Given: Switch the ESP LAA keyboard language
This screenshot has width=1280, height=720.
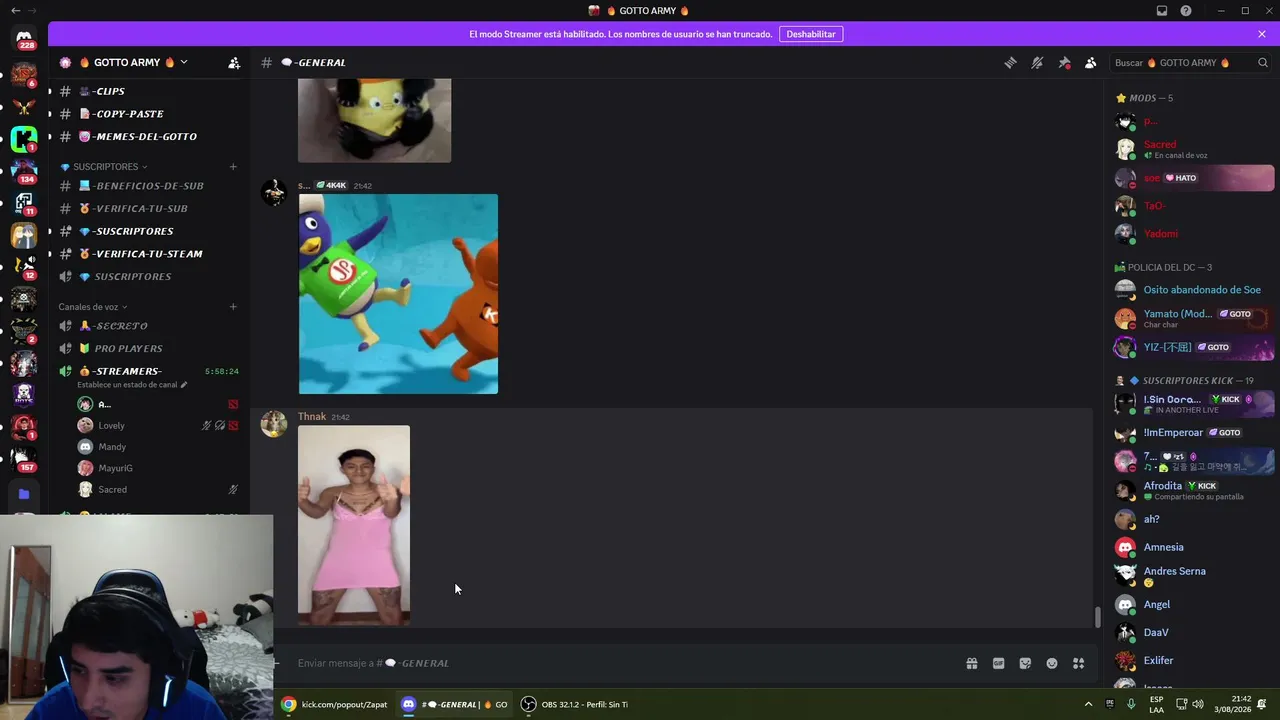Looking at the screenshot, I should pyautogui.click(x=1156, y=704).
